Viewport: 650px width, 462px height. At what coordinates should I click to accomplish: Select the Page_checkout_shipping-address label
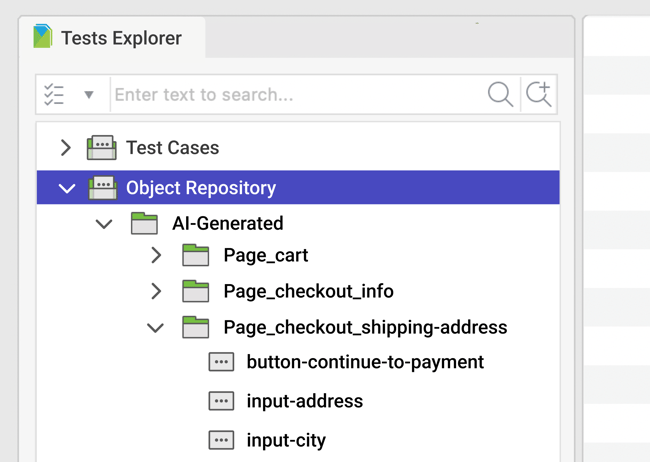pos(365,328)
